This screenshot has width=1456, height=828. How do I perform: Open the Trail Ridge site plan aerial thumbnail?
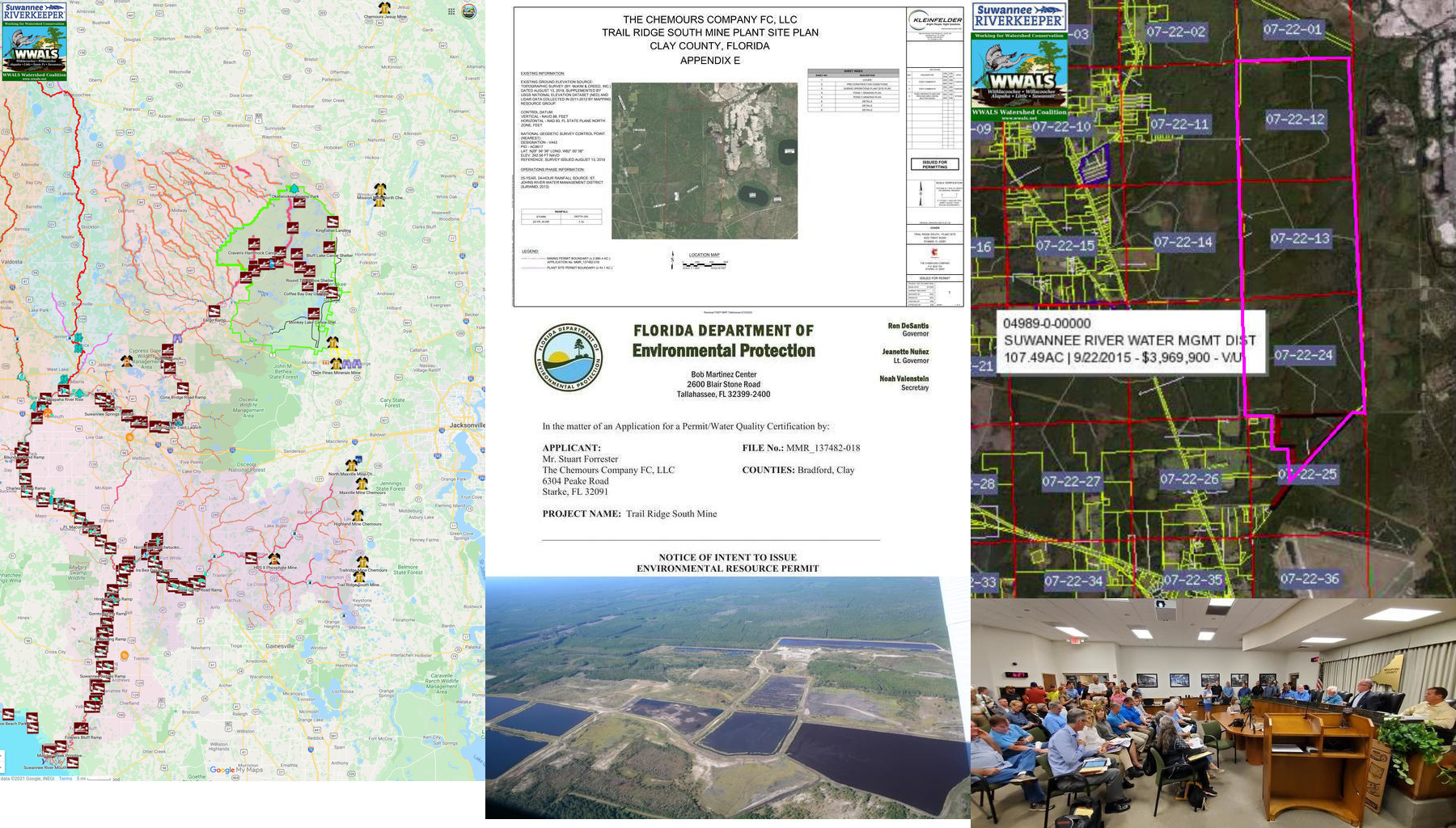click(x=705, y=160)
